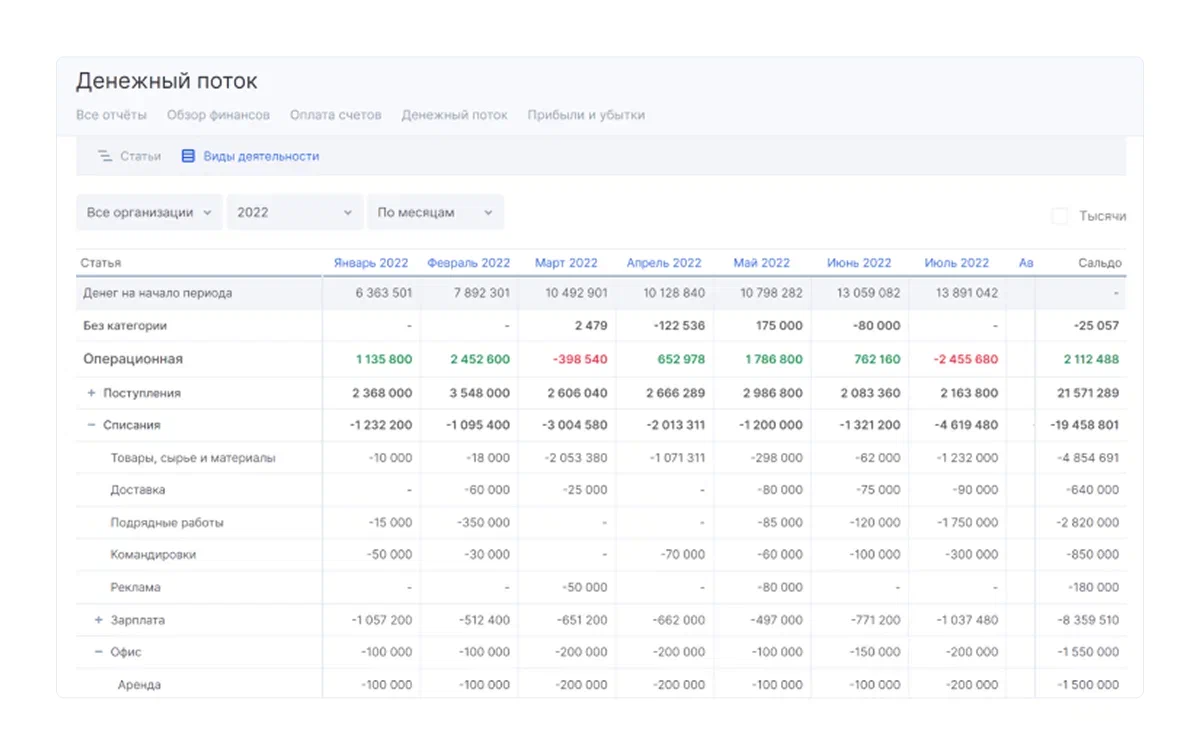Click the Виды деятельности view icon
The width and height of the screenshot is (1200, 755).
[188, 156]
